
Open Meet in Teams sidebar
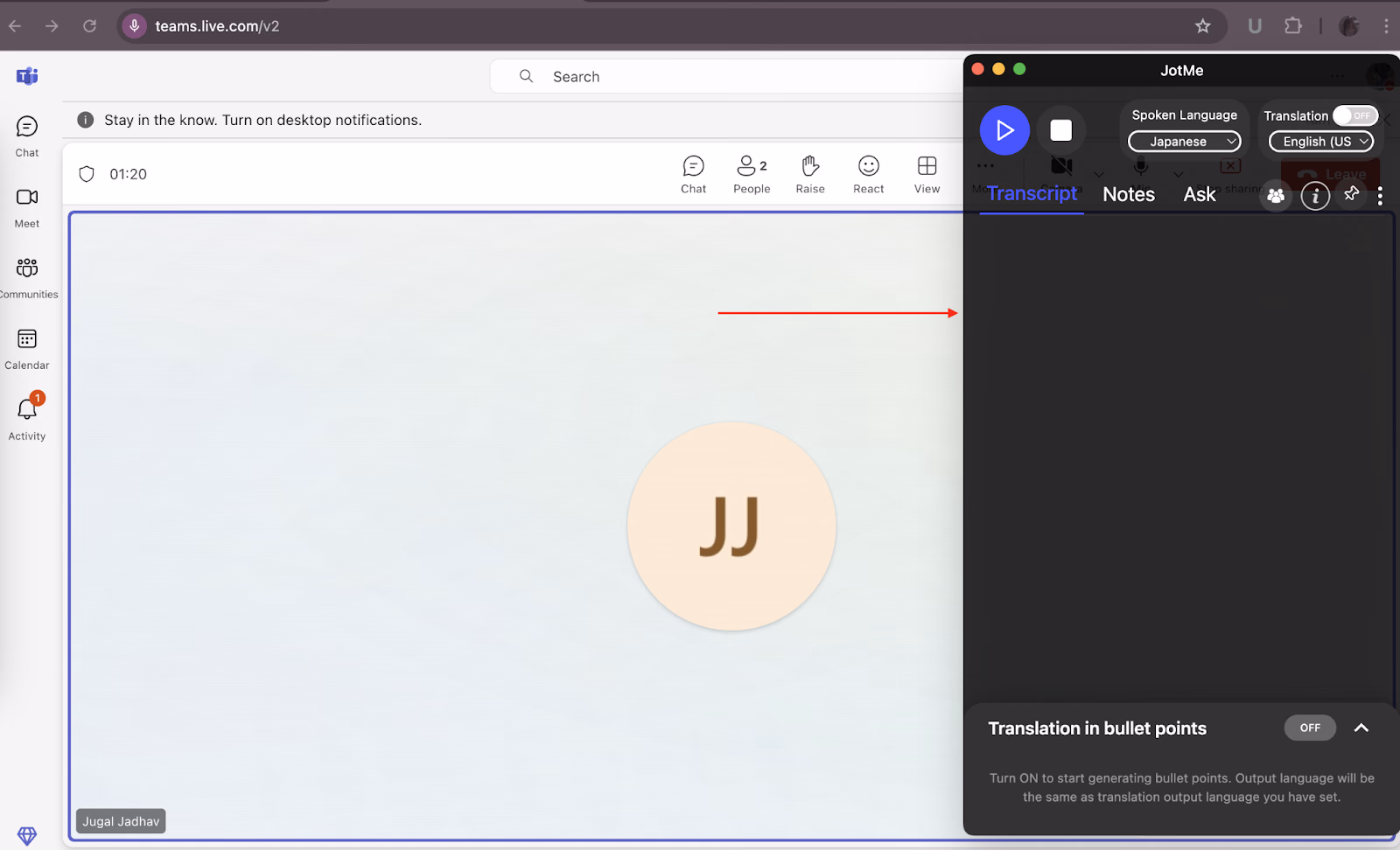[x=27, y=207]
